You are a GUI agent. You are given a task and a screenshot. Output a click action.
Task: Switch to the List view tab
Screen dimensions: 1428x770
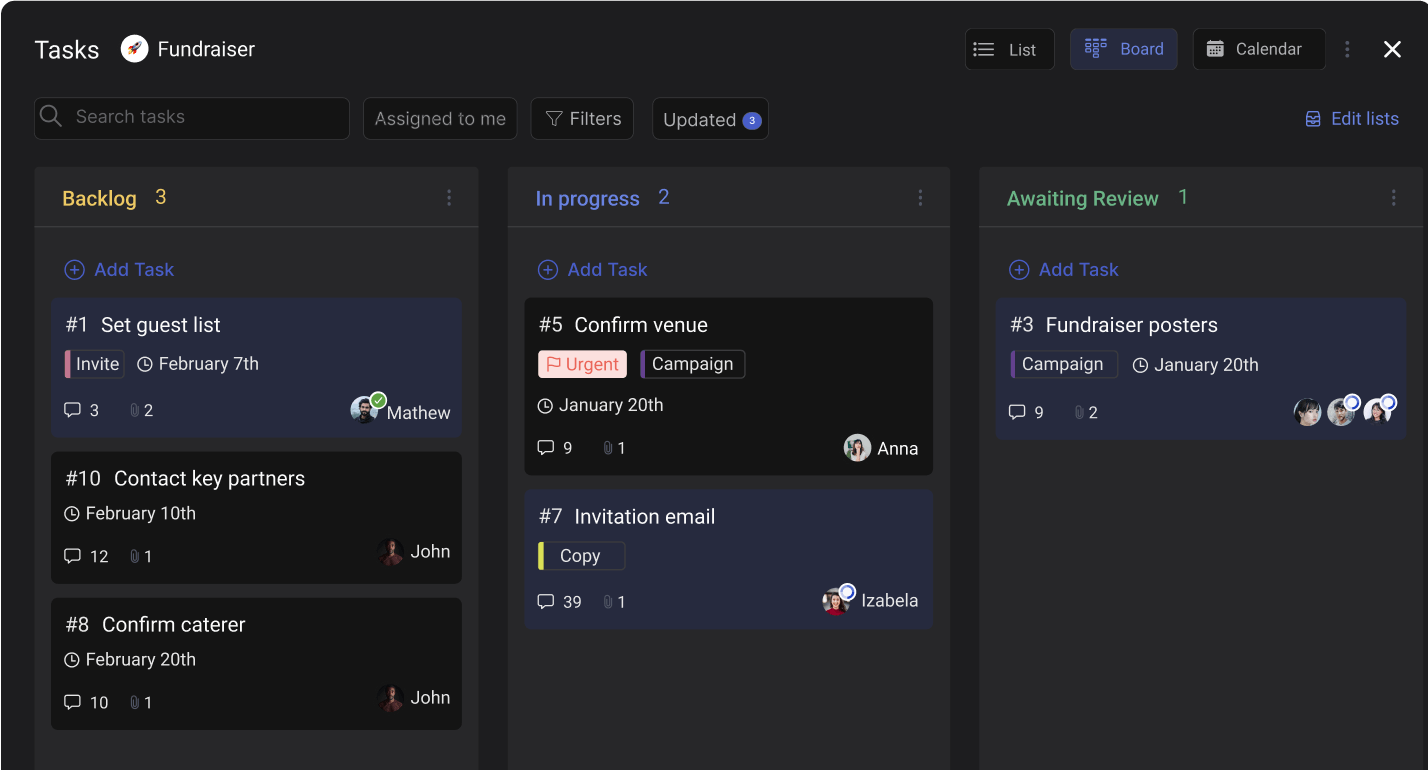1009,49
